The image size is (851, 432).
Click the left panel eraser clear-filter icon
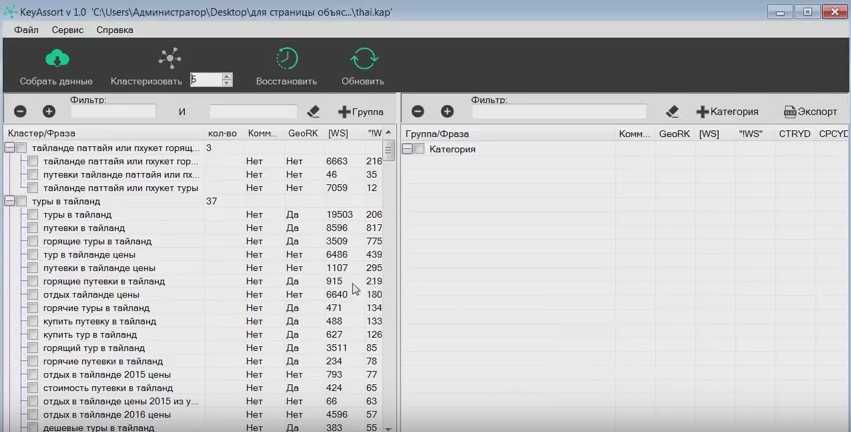(x=313, y=112)
